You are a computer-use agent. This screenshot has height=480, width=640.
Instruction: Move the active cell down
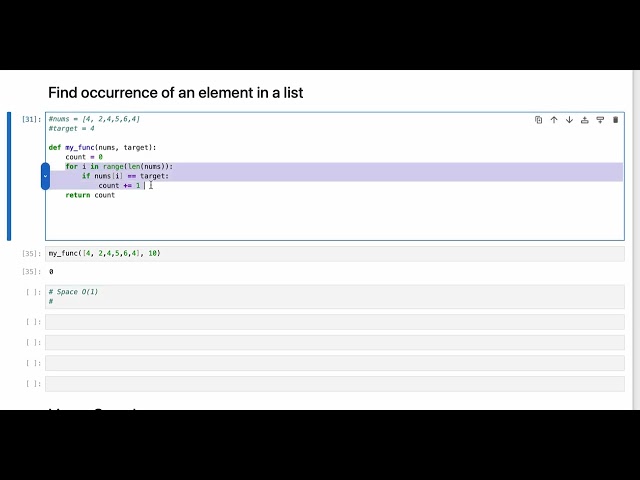(569, 120)
